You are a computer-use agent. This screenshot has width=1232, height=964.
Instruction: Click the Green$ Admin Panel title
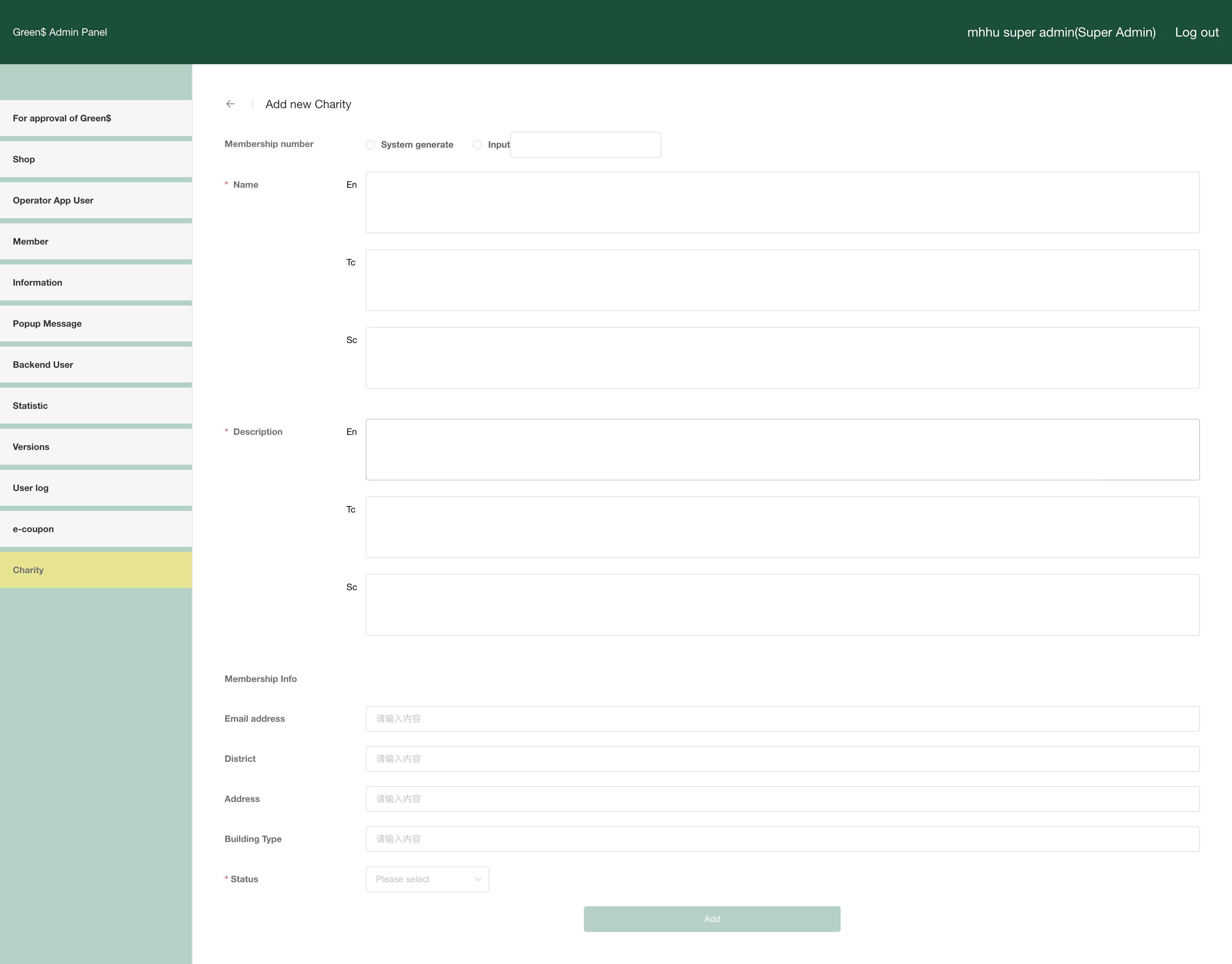point(60,32)
